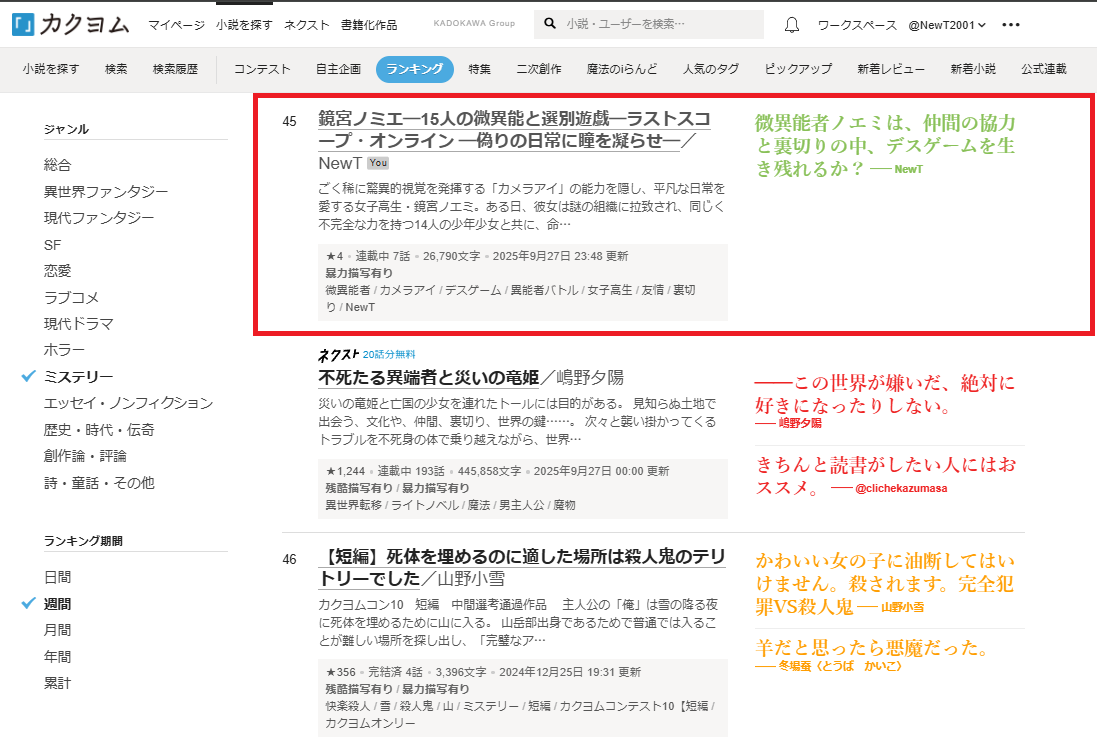The width and height of the screenshot is (1097, 750).
Task: Go to マイページ
Action: (x=176, y=25)
